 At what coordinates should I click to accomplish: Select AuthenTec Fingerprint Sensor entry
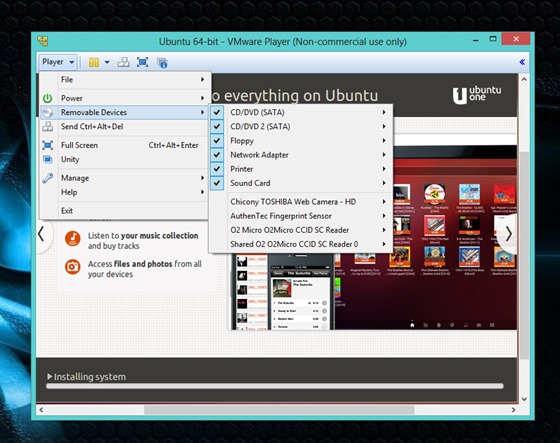[301, 216]
